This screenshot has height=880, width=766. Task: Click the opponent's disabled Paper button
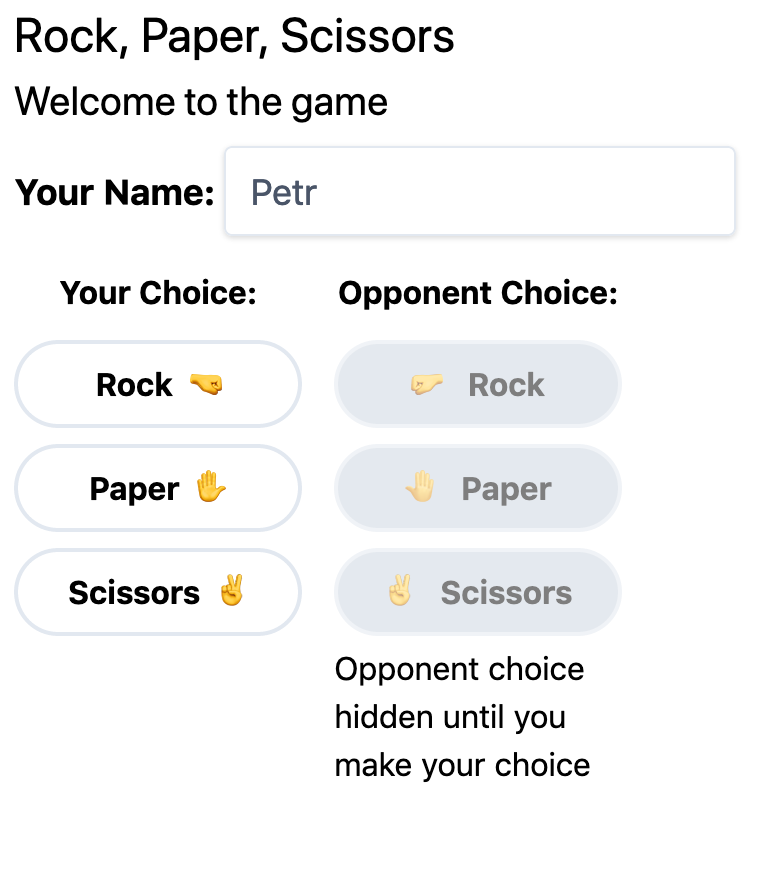478,488
